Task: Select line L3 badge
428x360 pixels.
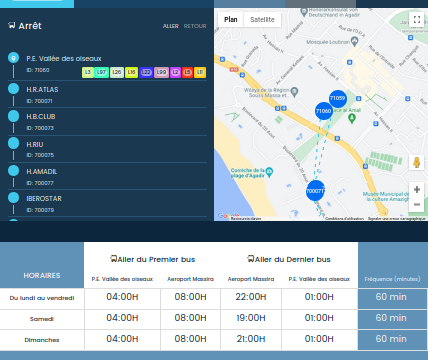Action: pyautogui.click(x=88, y=72)
